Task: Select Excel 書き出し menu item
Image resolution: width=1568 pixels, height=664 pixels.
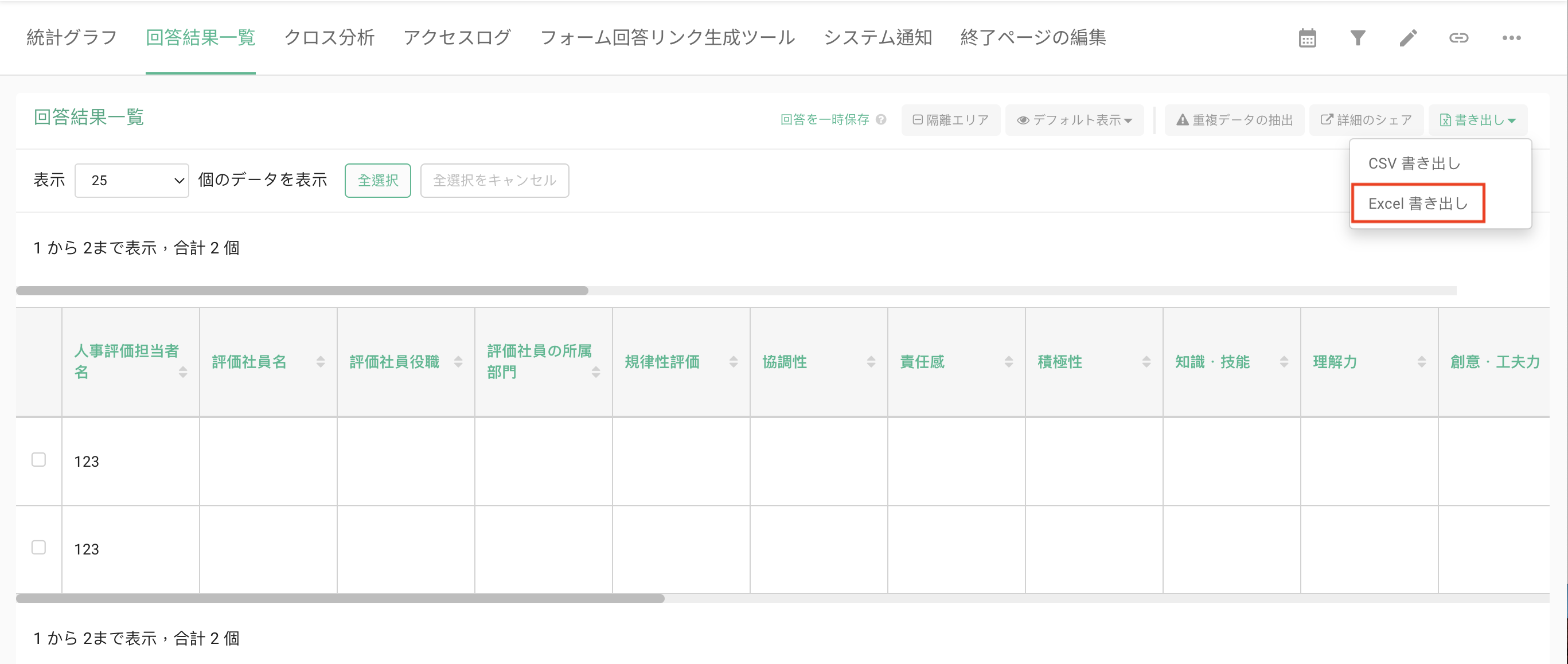Action: click(1418, 204)
